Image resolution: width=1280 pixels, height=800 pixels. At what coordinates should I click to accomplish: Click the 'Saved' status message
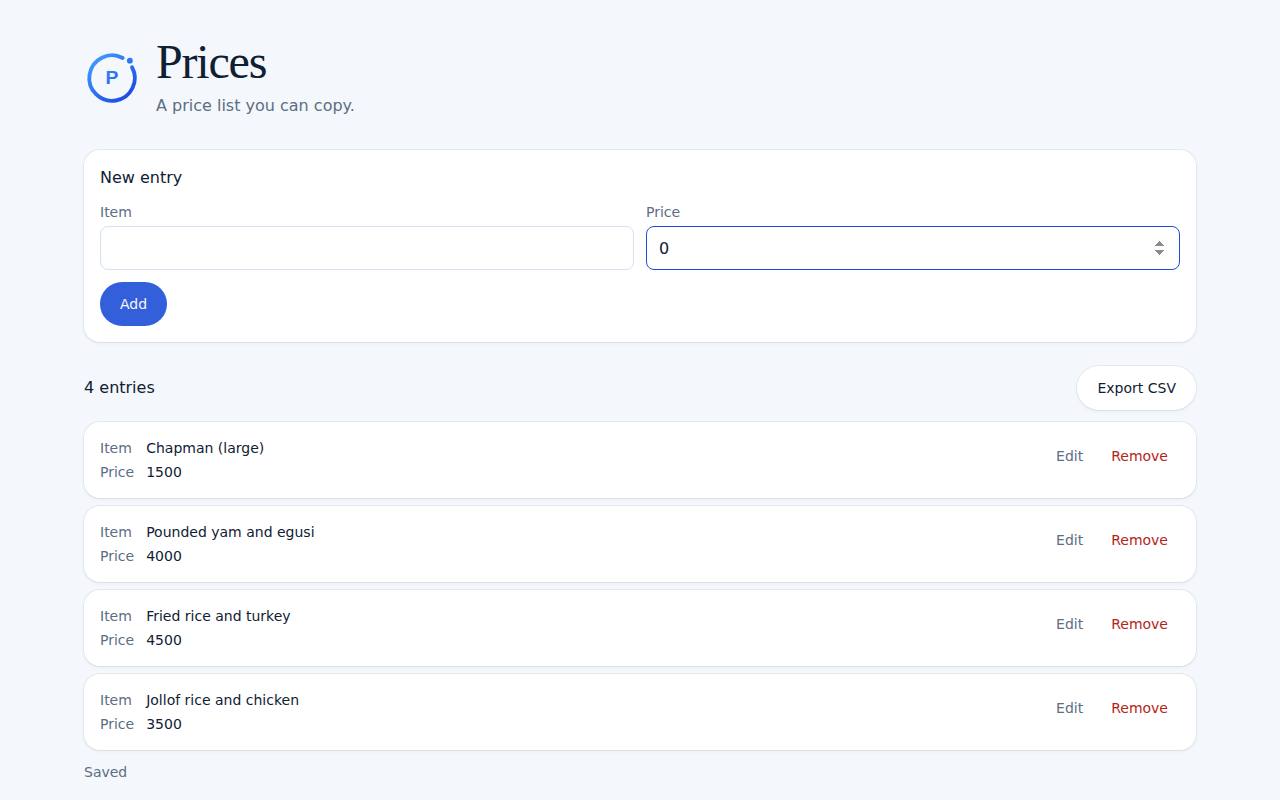point(105,772)
